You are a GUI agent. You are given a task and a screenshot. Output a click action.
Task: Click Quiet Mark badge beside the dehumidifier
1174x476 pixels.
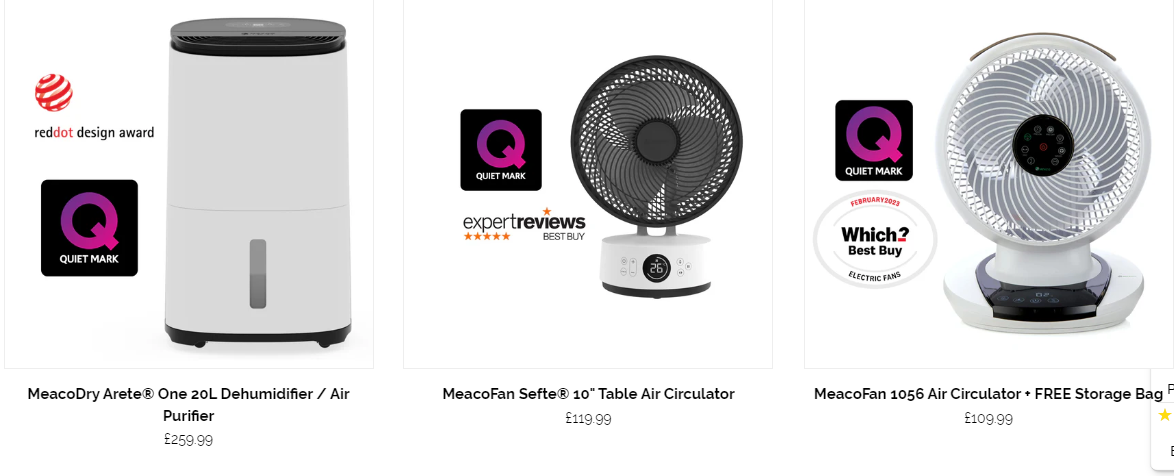(x=89, y=228)
